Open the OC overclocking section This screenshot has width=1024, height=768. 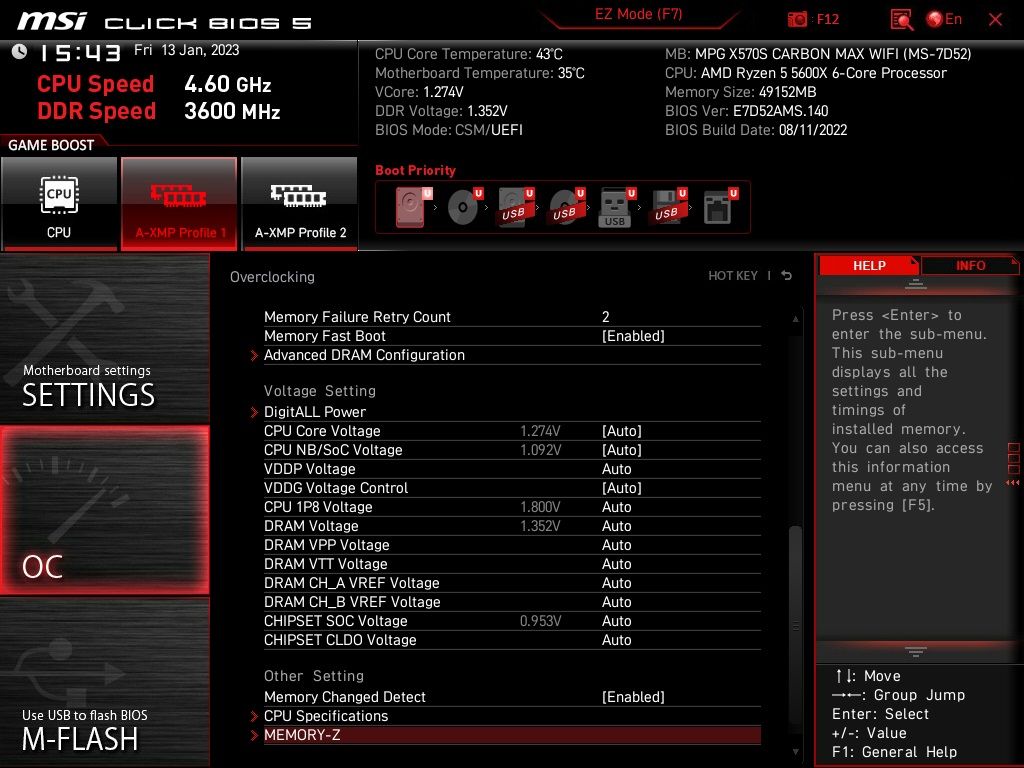[104, 510]
